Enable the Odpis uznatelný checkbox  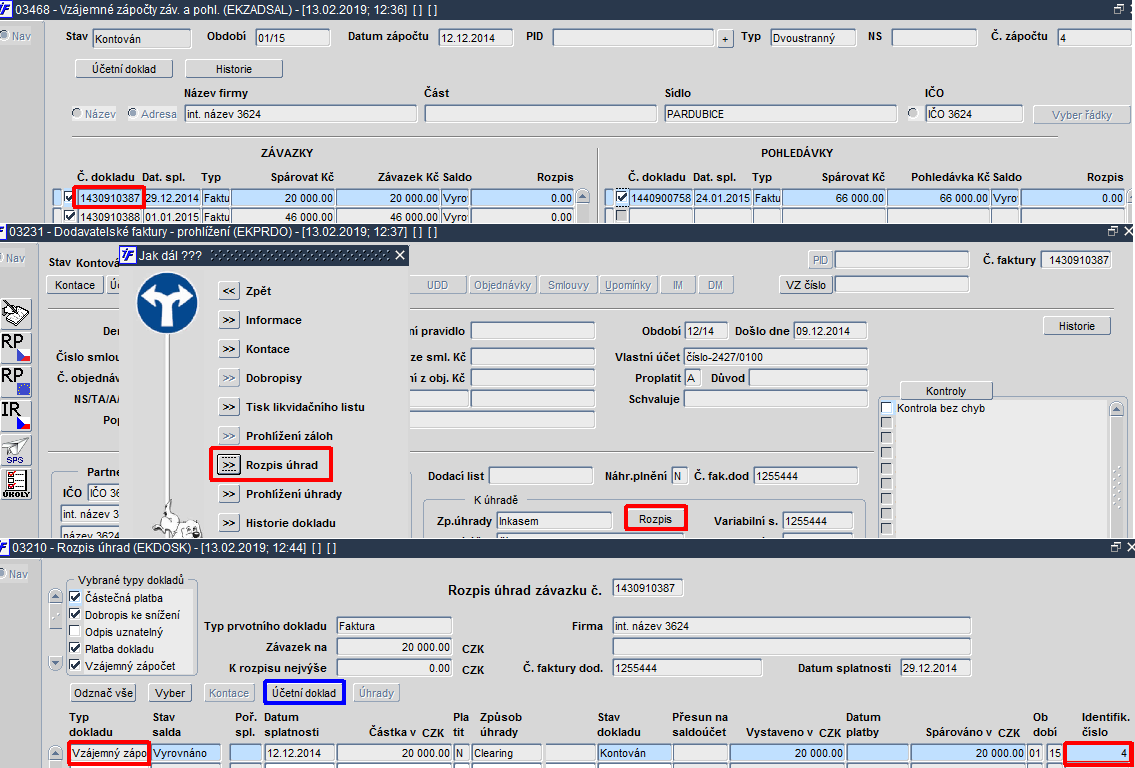75,631
